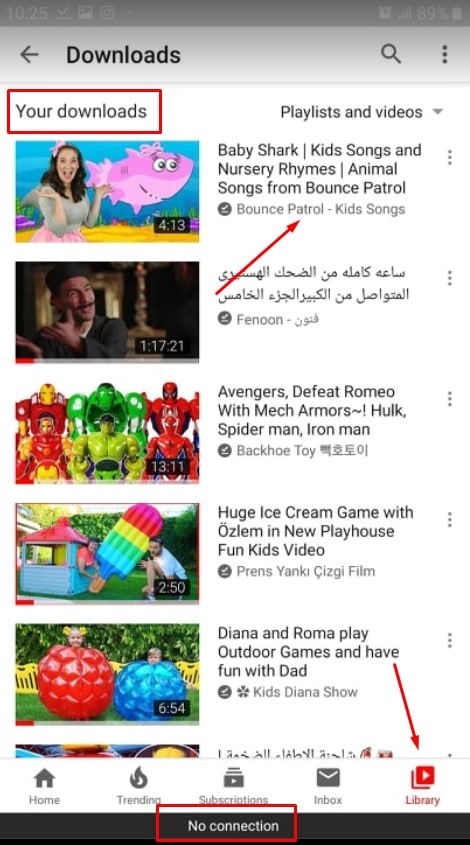470x845 pixels.
Task: Open the Inbox tab
Action: pos(328,786)
